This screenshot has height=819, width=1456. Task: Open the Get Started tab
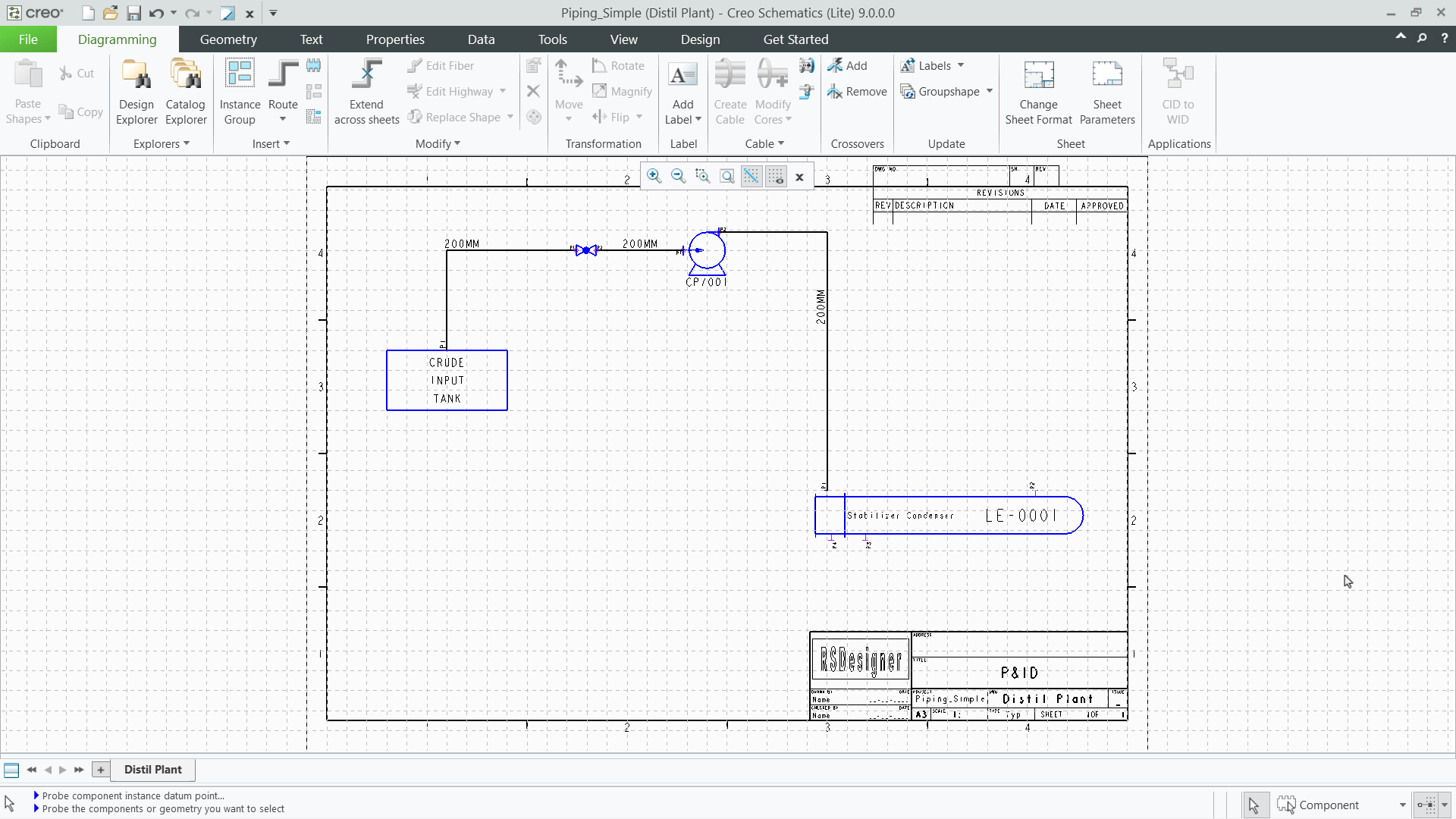pyautogui.click(x=795, y=39)
